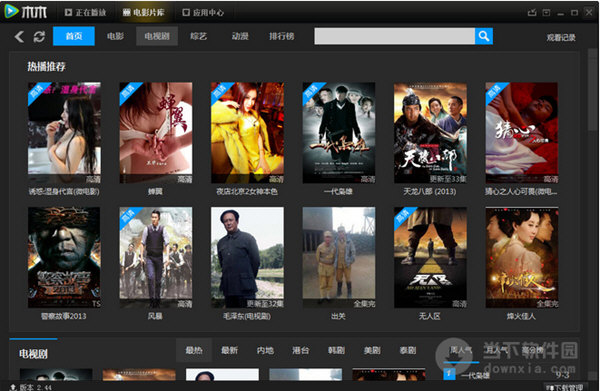Go to the 电影 category
The image size is (600, 391).
point(115,36)
